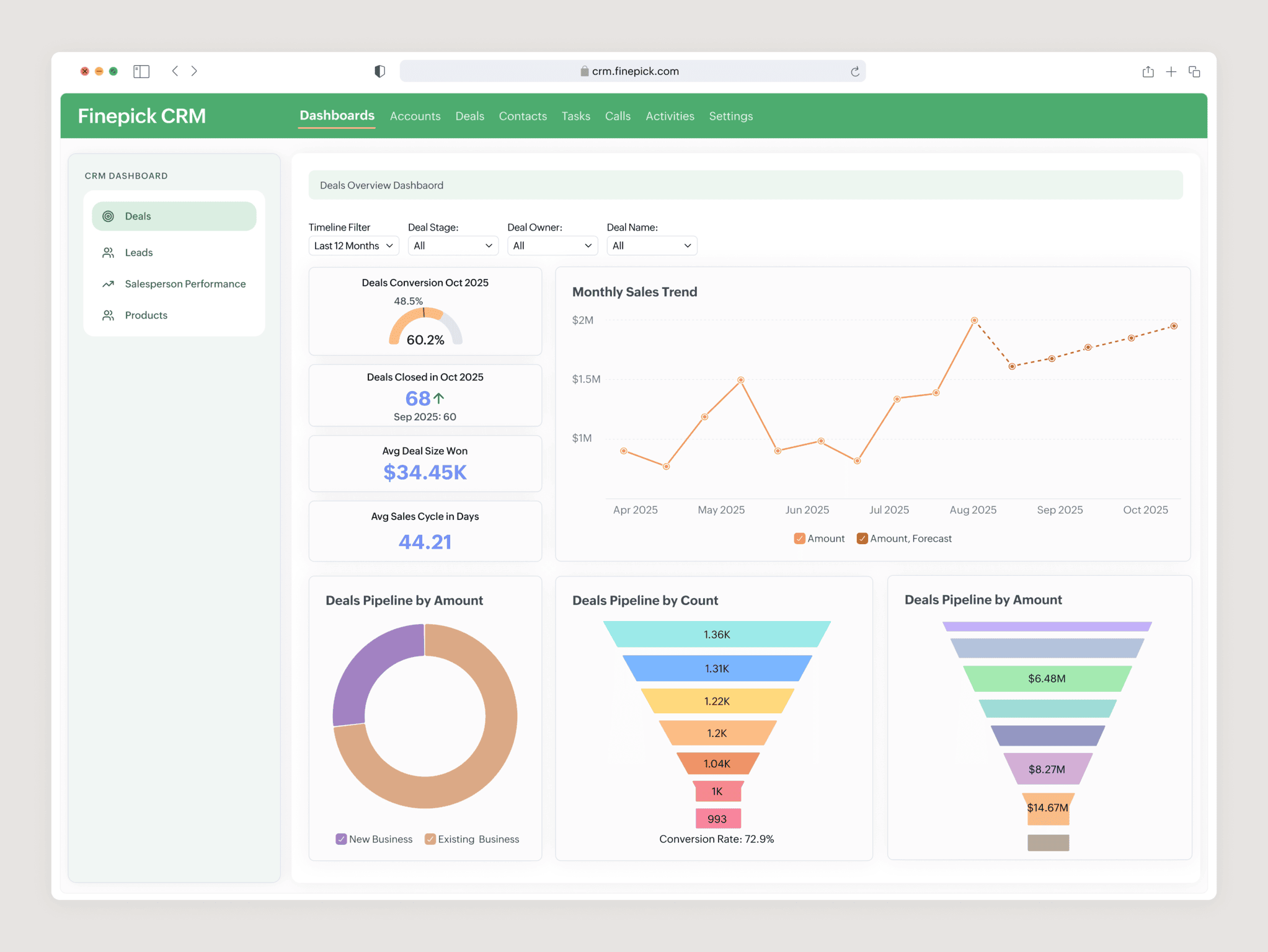
Task: Open Leads from the CRM Dashboard sidebar
Action: [138, 252]
